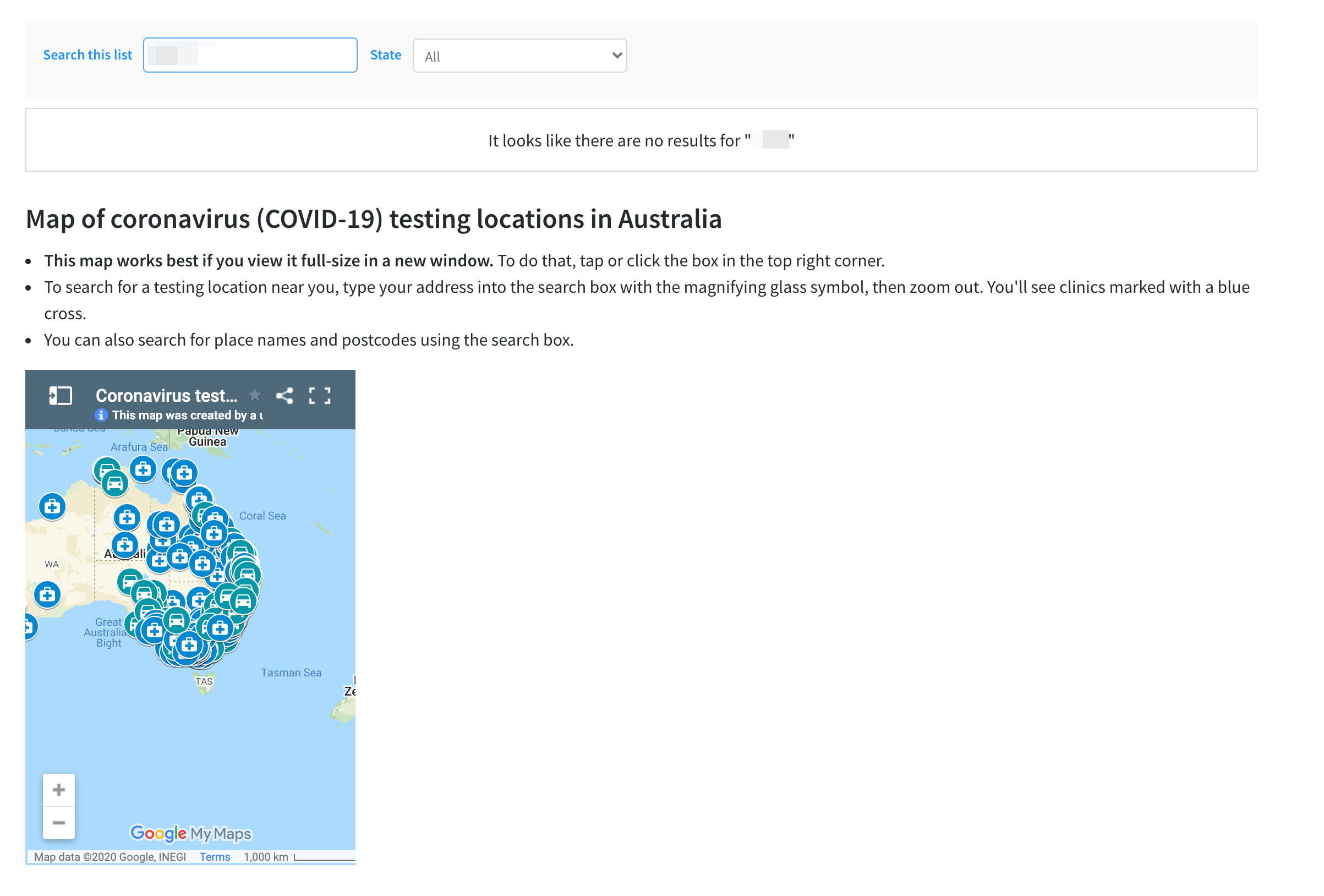Star the Coronavirus testing map
This screenshot has width=1324, height=896.
click(x=255, y=395)
